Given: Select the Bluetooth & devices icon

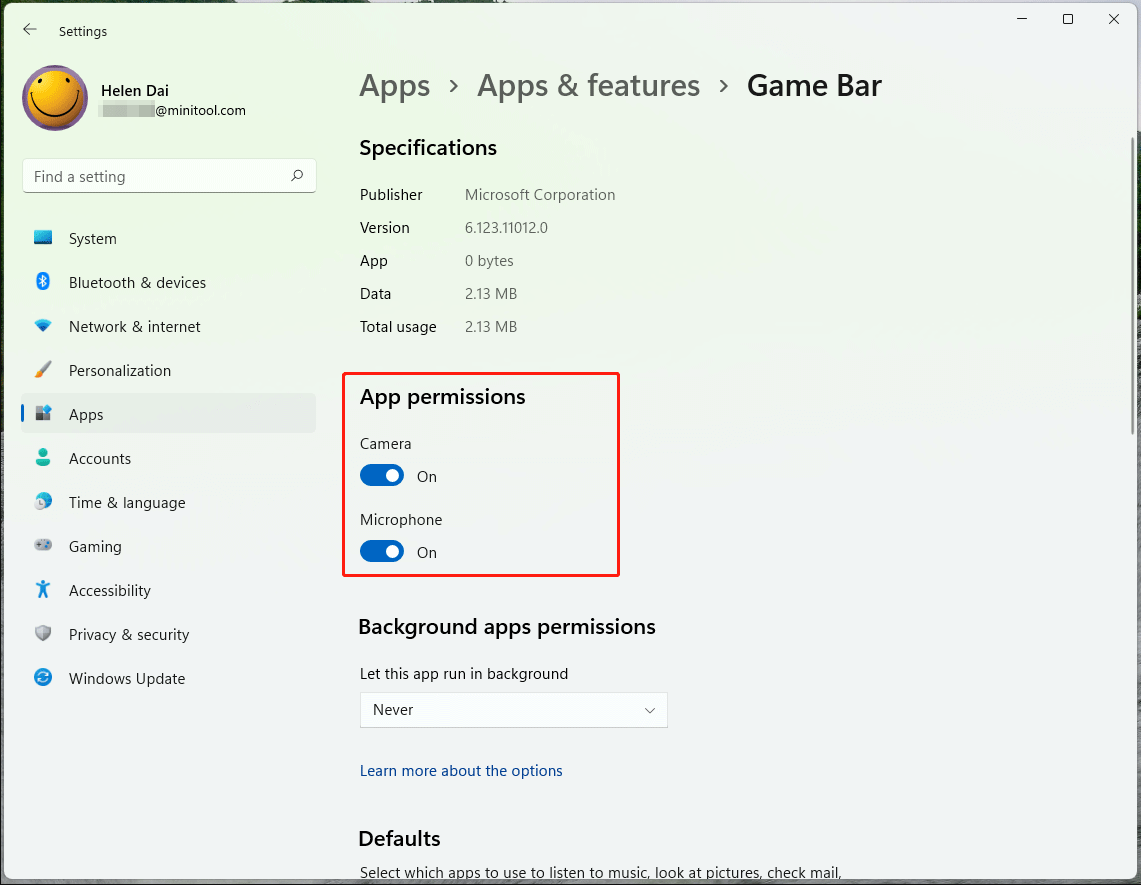Looking at the screenshot, I should pos(43,282).
